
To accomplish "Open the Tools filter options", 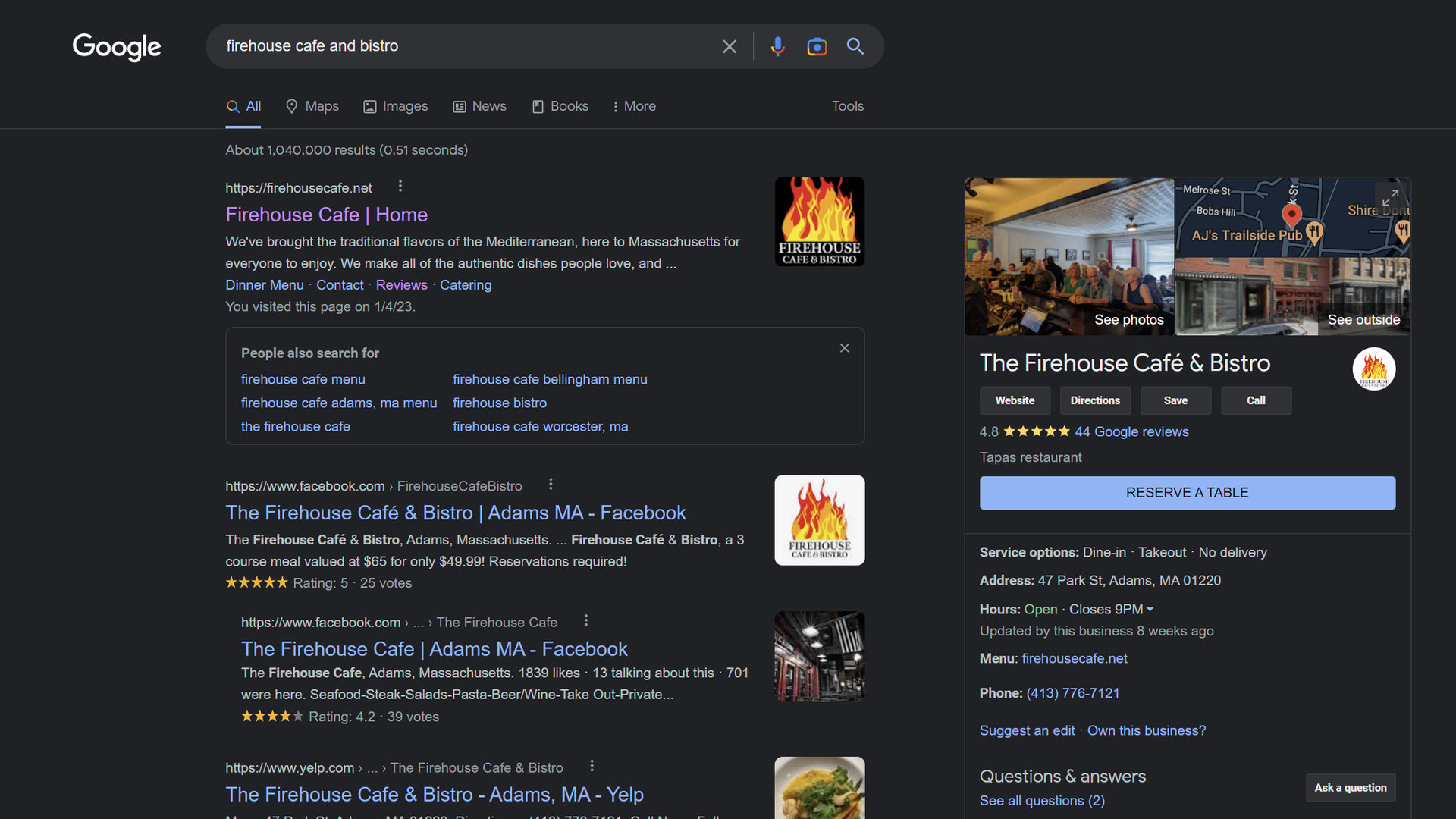I will point(847,106).
